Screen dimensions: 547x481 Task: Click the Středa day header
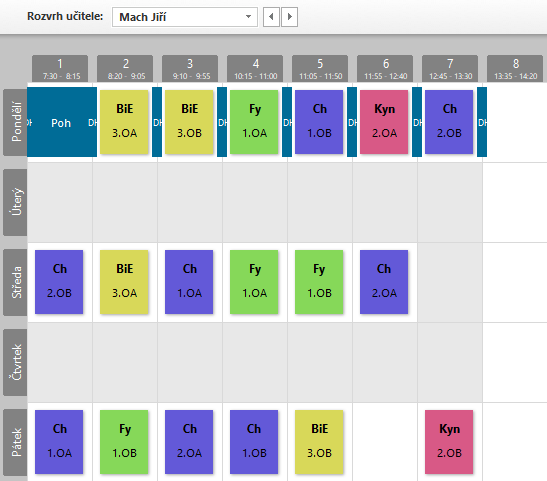click(15, 282)
